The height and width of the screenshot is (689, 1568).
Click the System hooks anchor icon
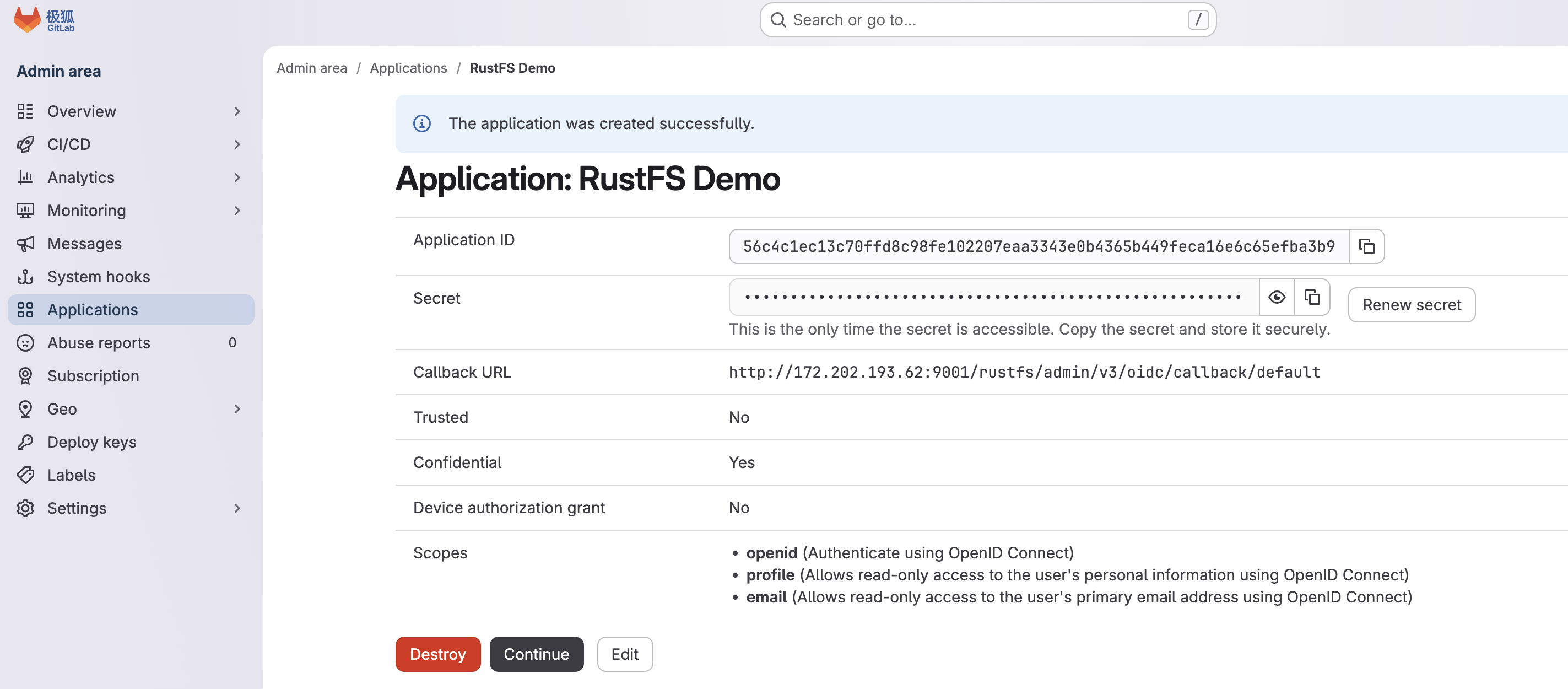click(x=25, y=277)
